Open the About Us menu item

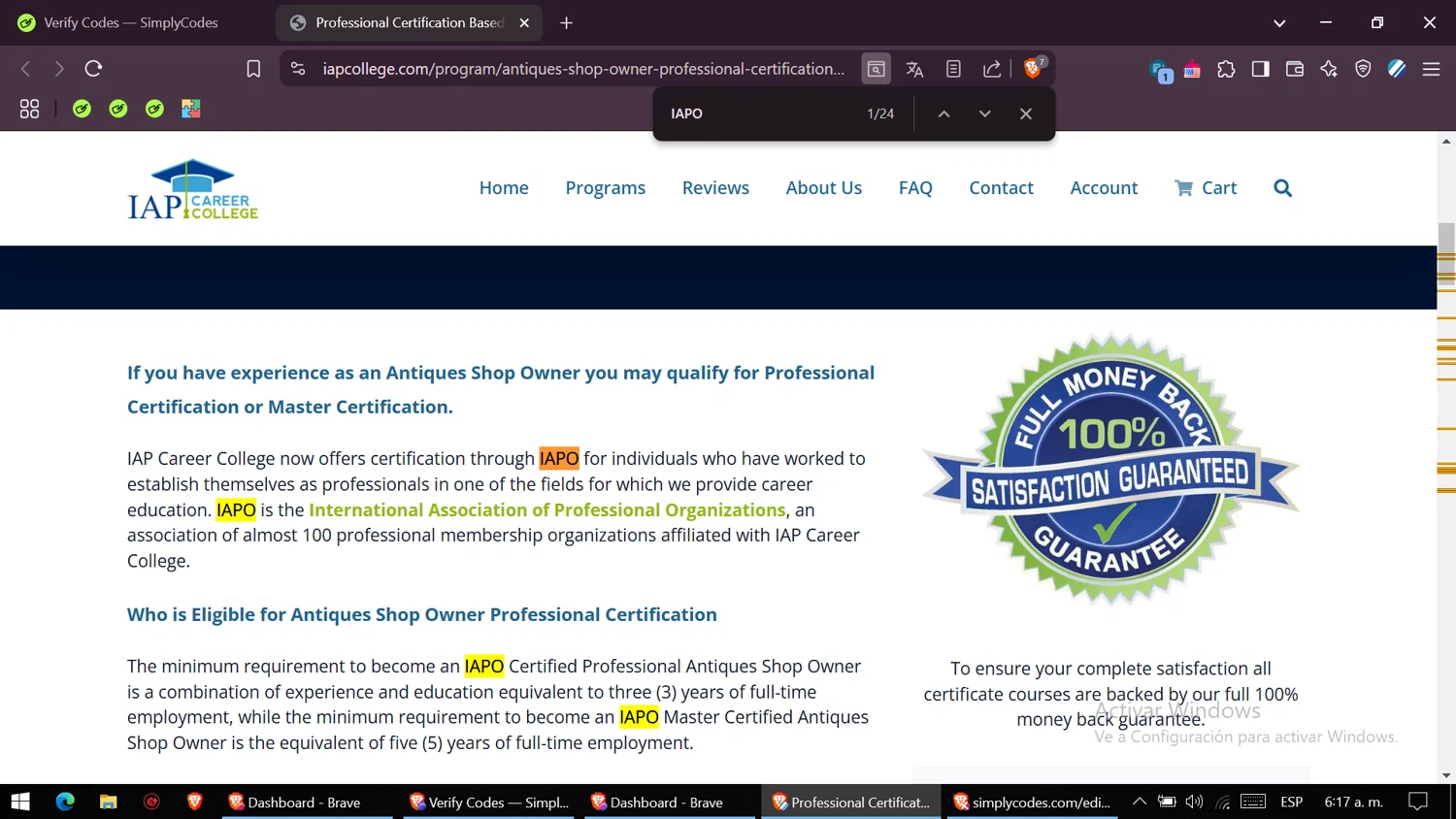[824, 188]
